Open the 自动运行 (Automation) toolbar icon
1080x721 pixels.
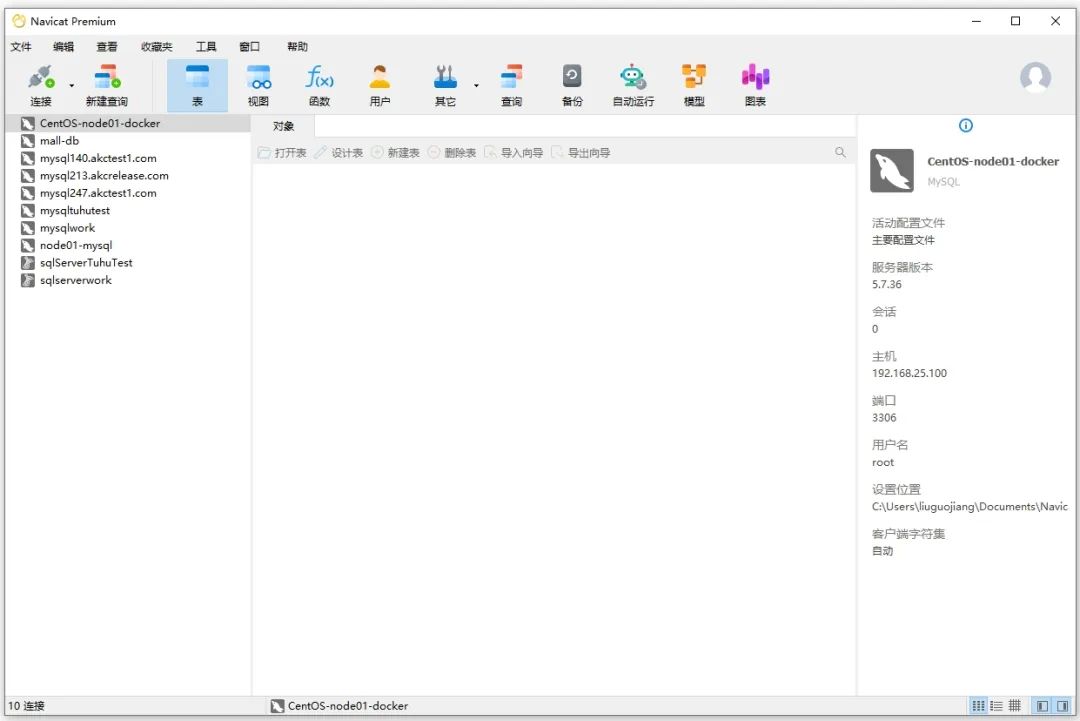633,85
